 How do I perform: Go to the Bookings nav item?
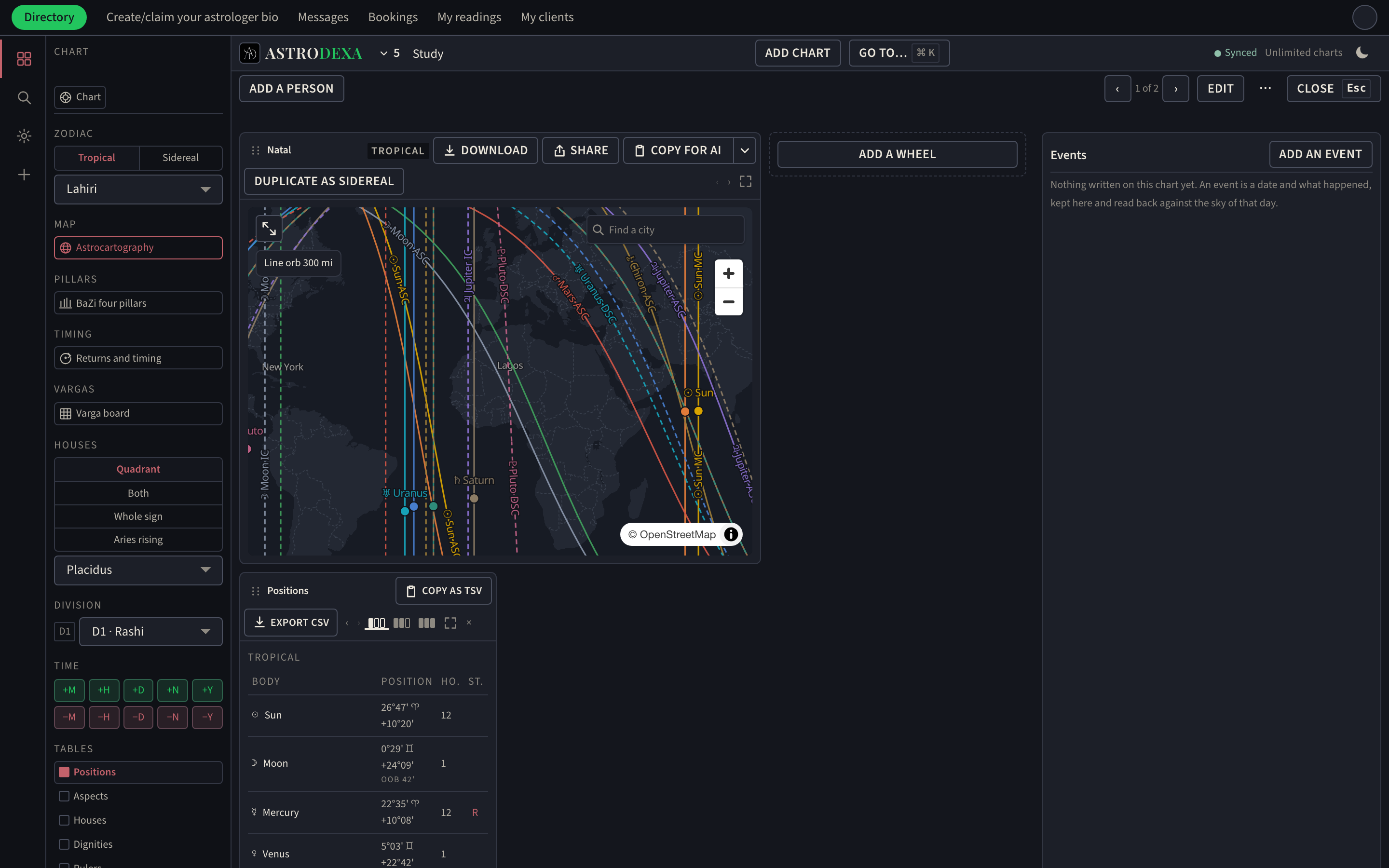coord(393,17)
